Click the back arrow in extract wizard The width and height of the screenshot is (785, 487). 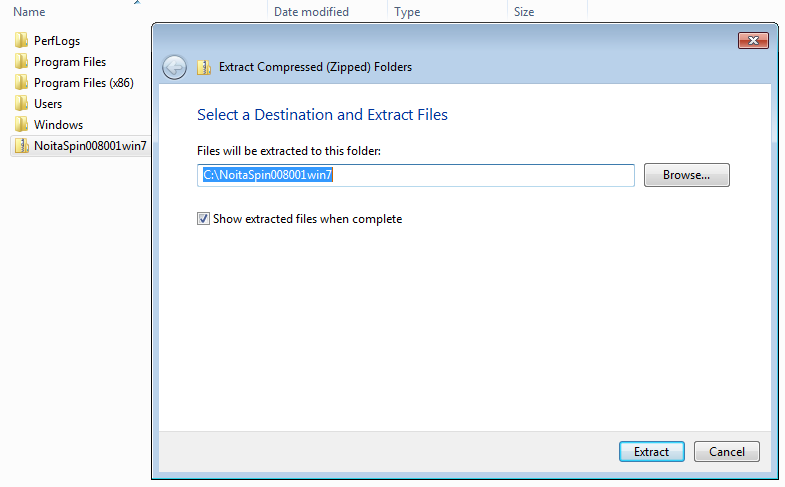coord(174,67)
